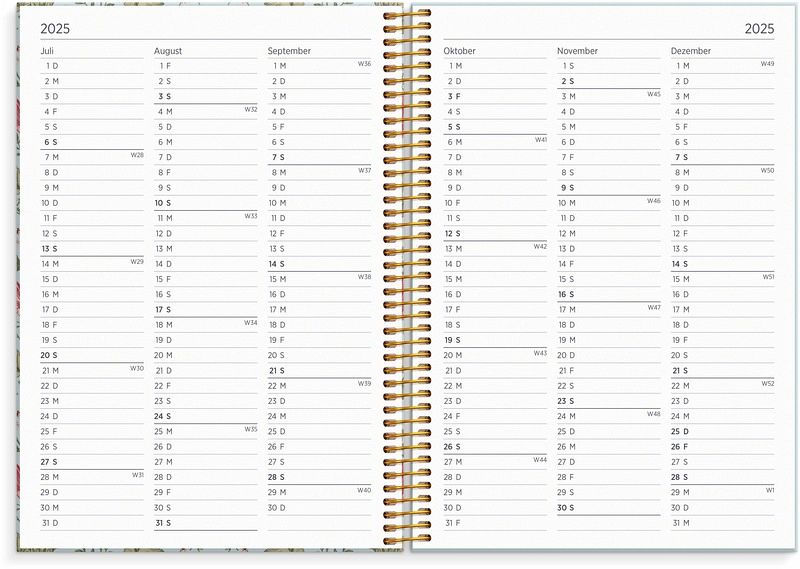Screen dimensions: 800x569
Task: Click the August month heading
Action: pos(169,51)
